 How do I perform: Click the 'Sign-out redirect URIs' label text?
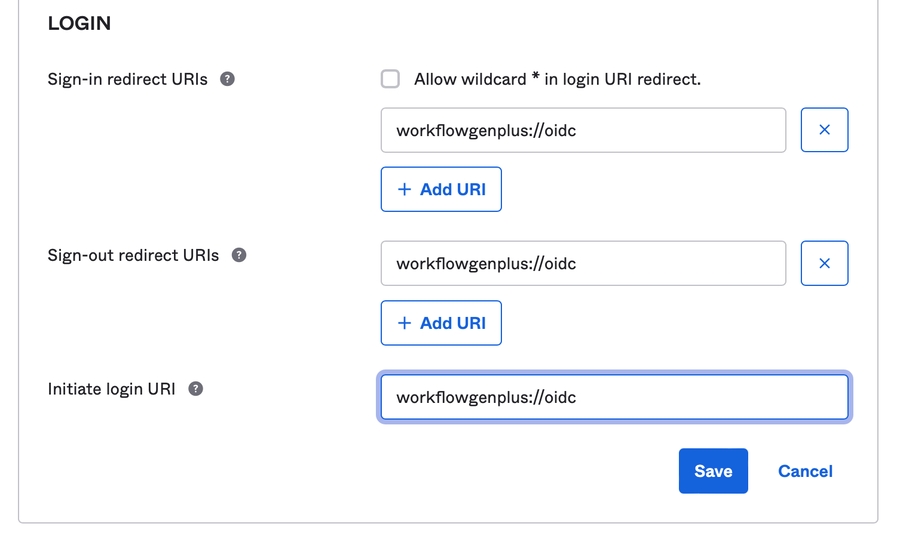click(x=133, y=255)
